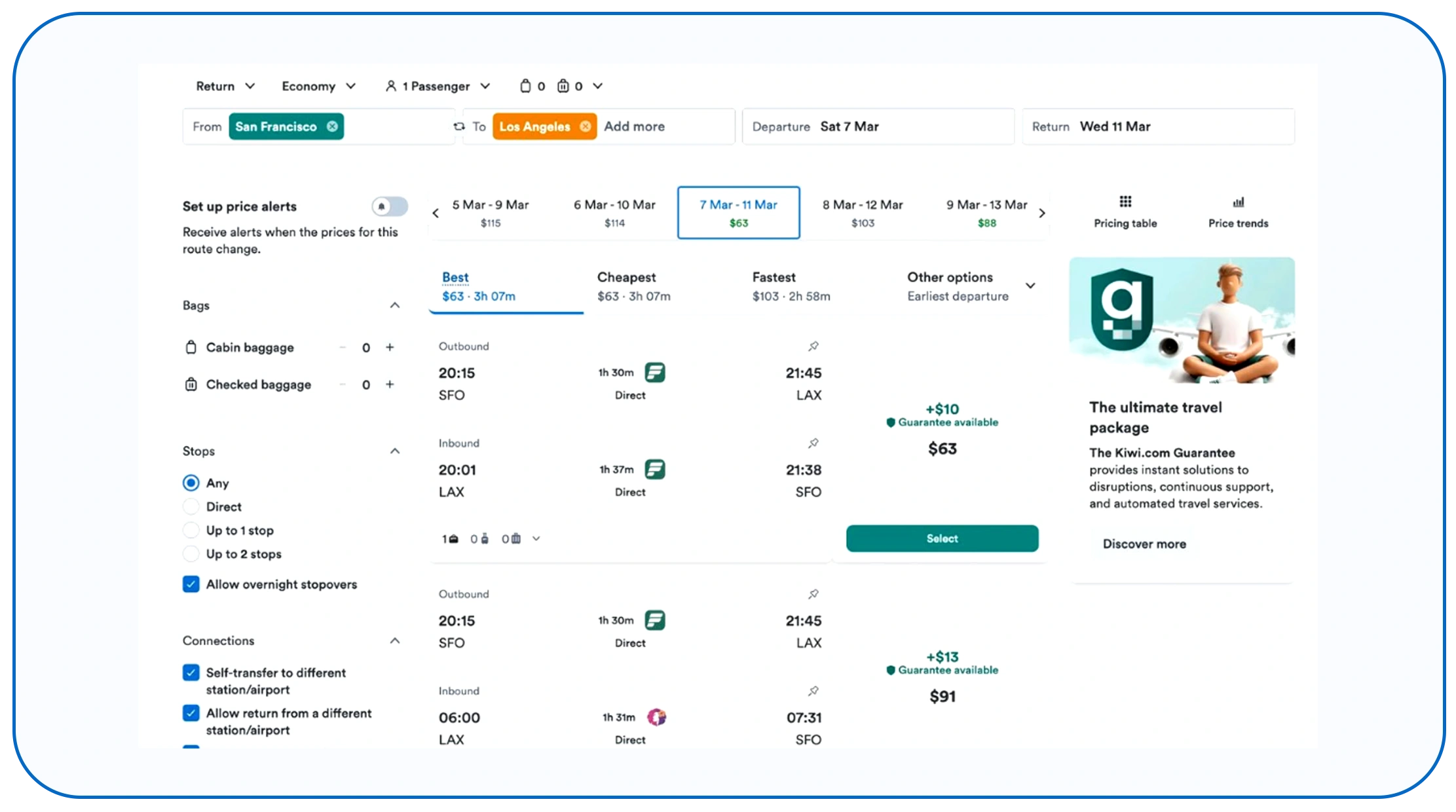Click +$10 Guarantee available offer
The image size is (1456, 812).
[942, 415]
